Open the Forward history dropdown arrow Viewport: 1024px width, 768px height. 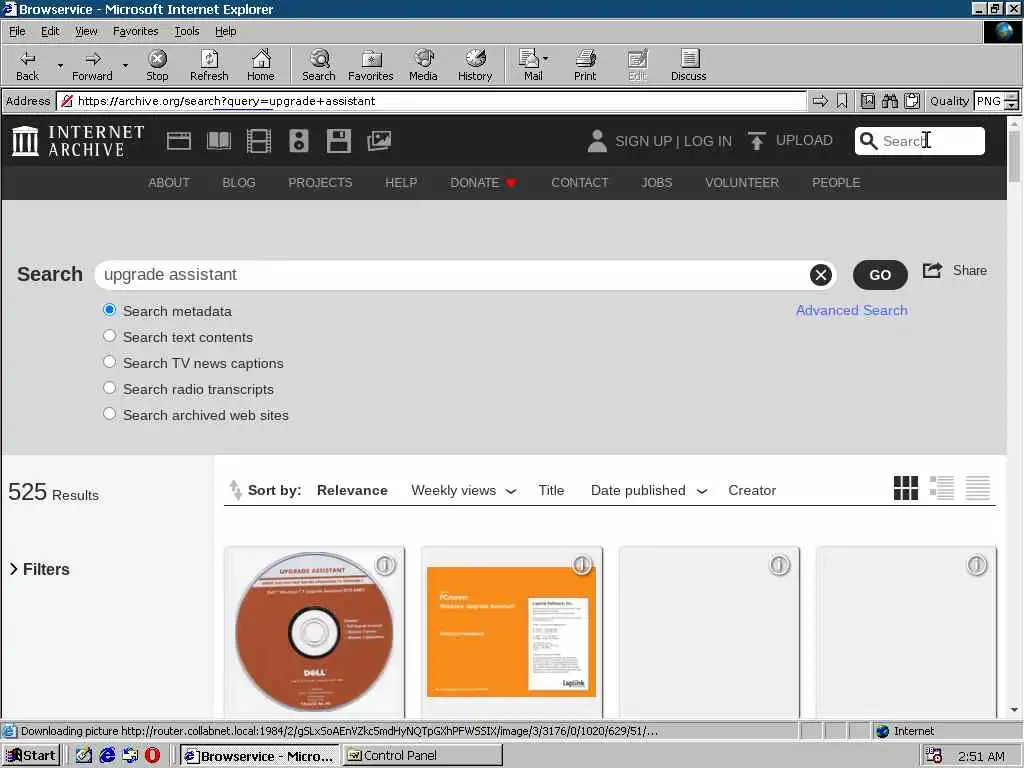(125, 65)
